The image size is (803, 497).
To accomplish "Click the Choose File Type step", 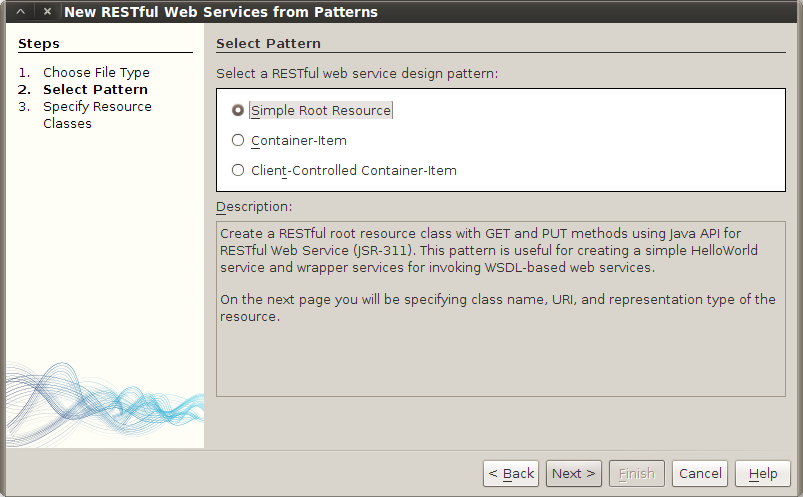I will 96,73.
